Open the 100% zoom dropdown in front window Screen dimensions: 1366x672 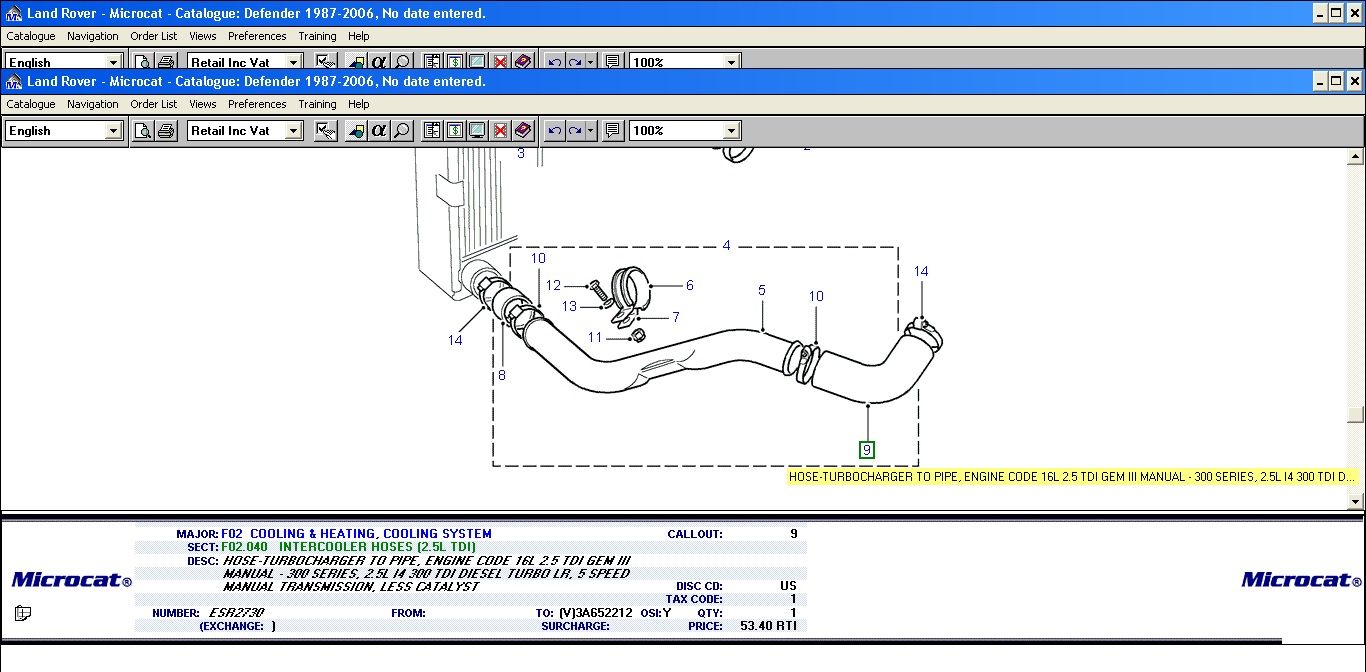pyautogui.click(x=731, y=131)
